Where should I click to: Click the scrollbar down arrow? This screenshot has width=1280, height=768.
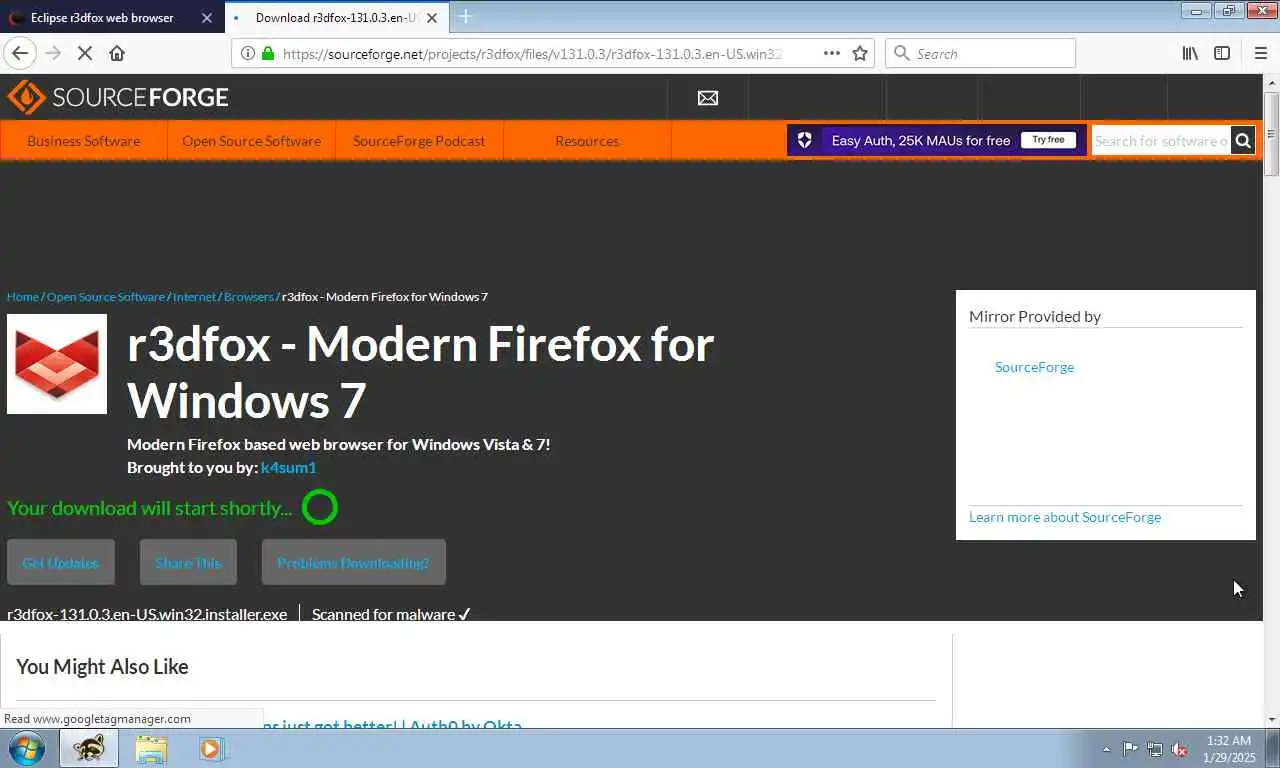coord(1271,719)
